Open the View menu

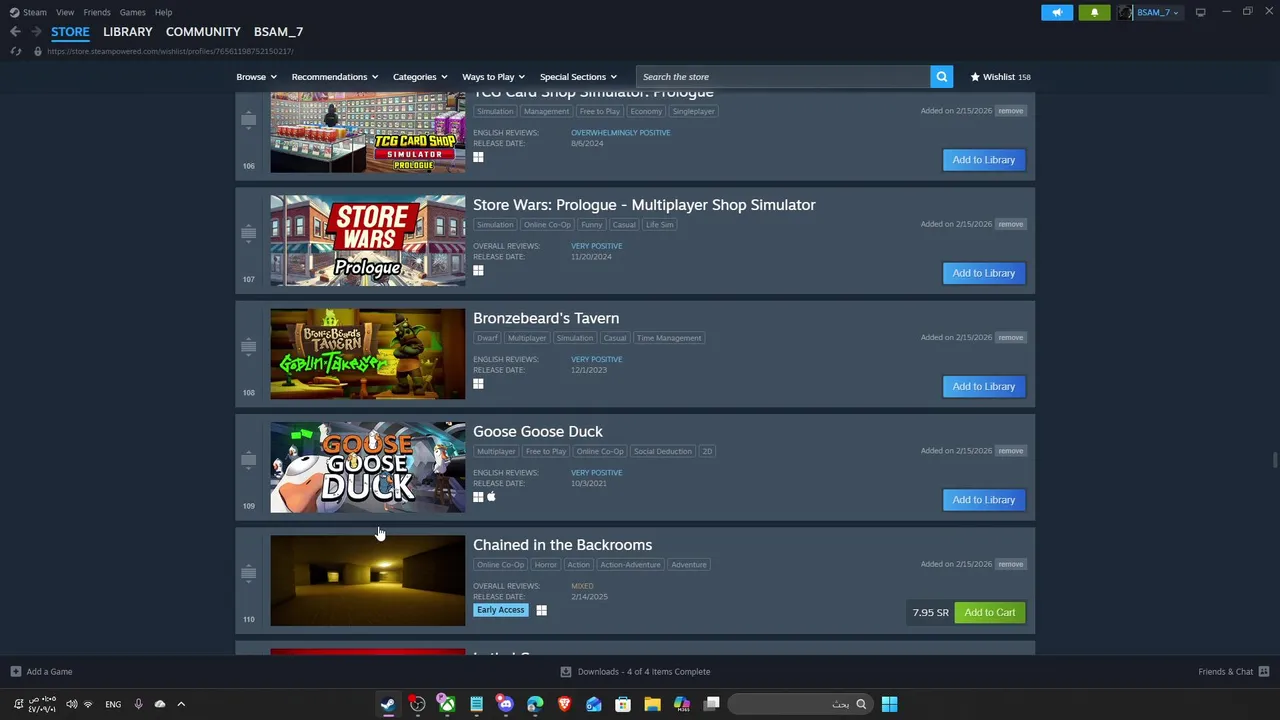[x=65, y=12]
